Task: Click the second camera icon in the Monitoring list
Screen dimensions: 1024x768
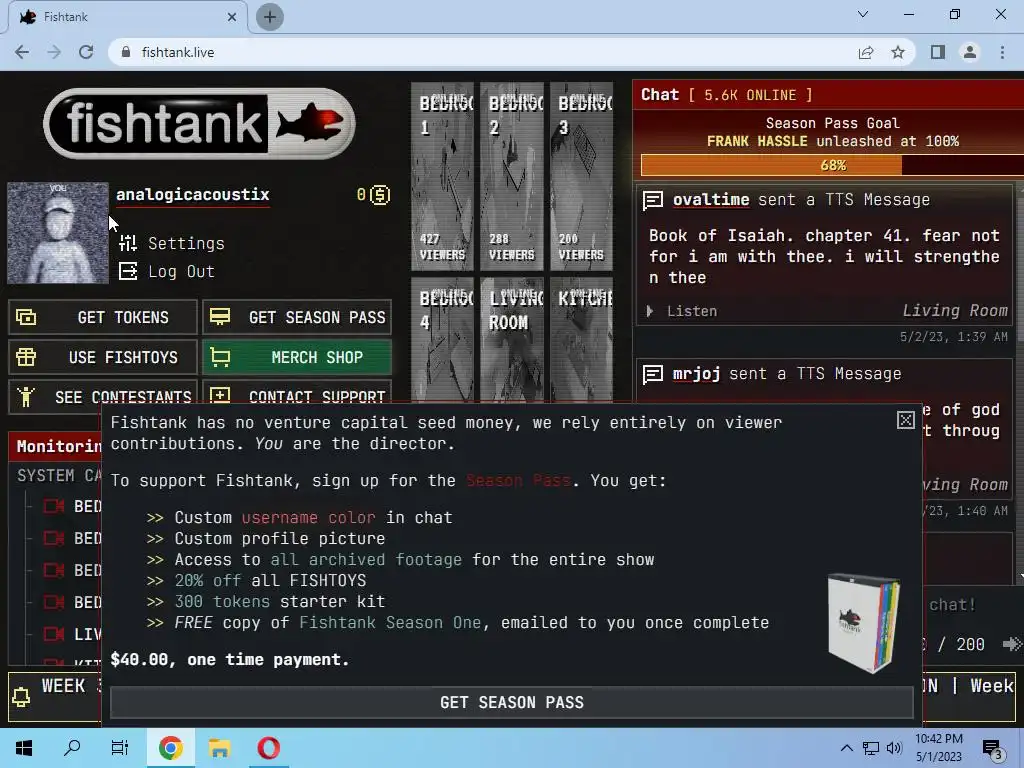Action: (54, 538)
